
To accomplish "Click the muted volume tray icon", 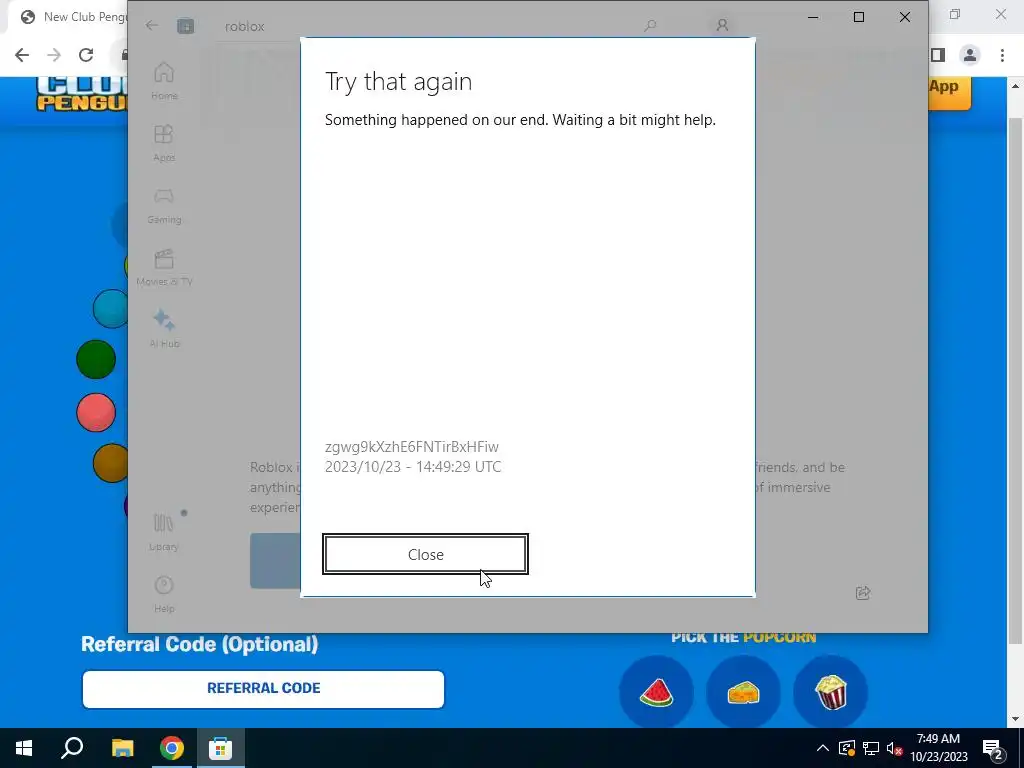I will [894, 748].
